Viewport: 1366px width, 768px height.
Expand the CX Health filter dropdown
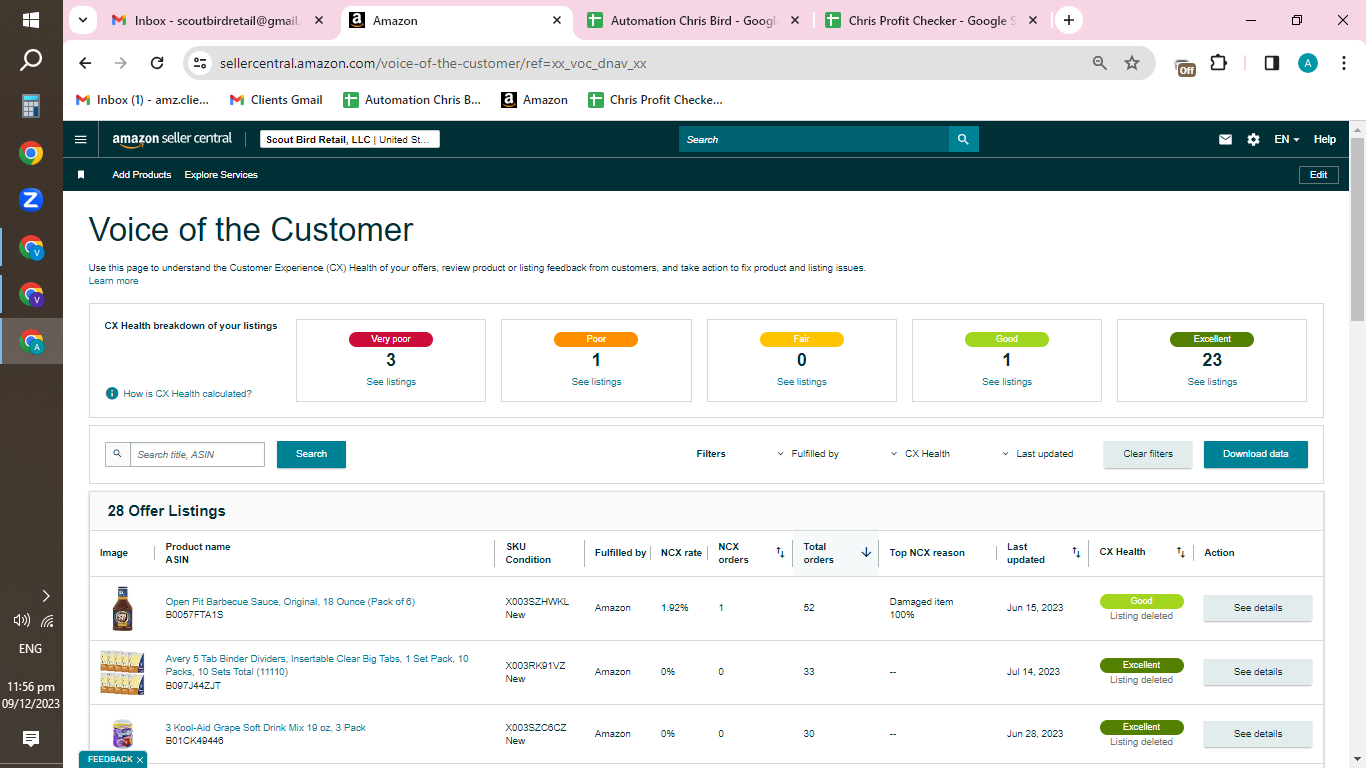tap(920, 454)
